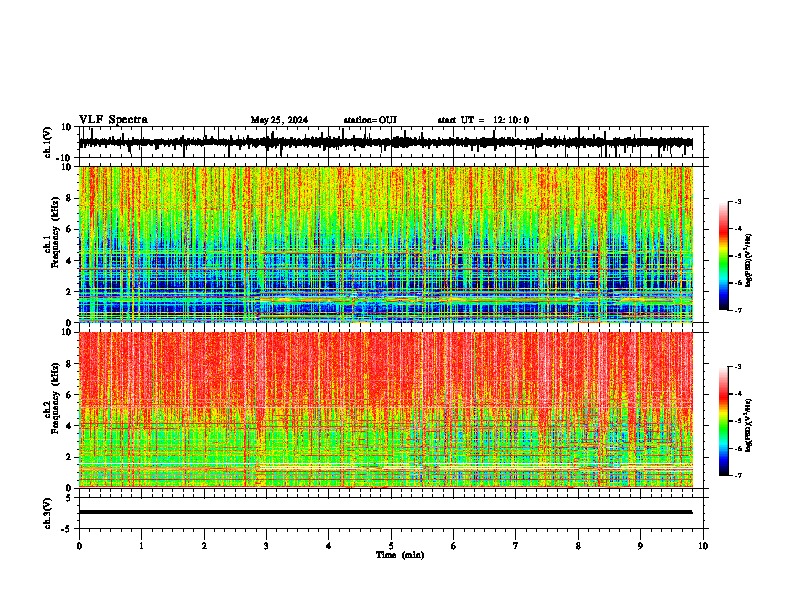Click the "-3" tick on ch.1 colorbar

(x=737, y=202)
